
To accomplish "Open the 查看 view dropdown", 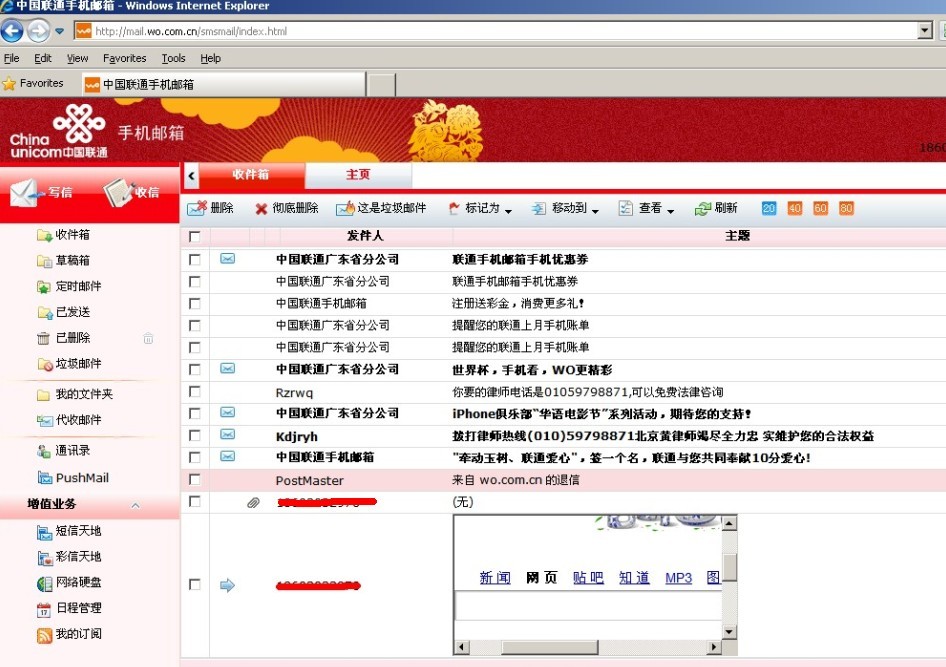I will [x=646, y=209].
